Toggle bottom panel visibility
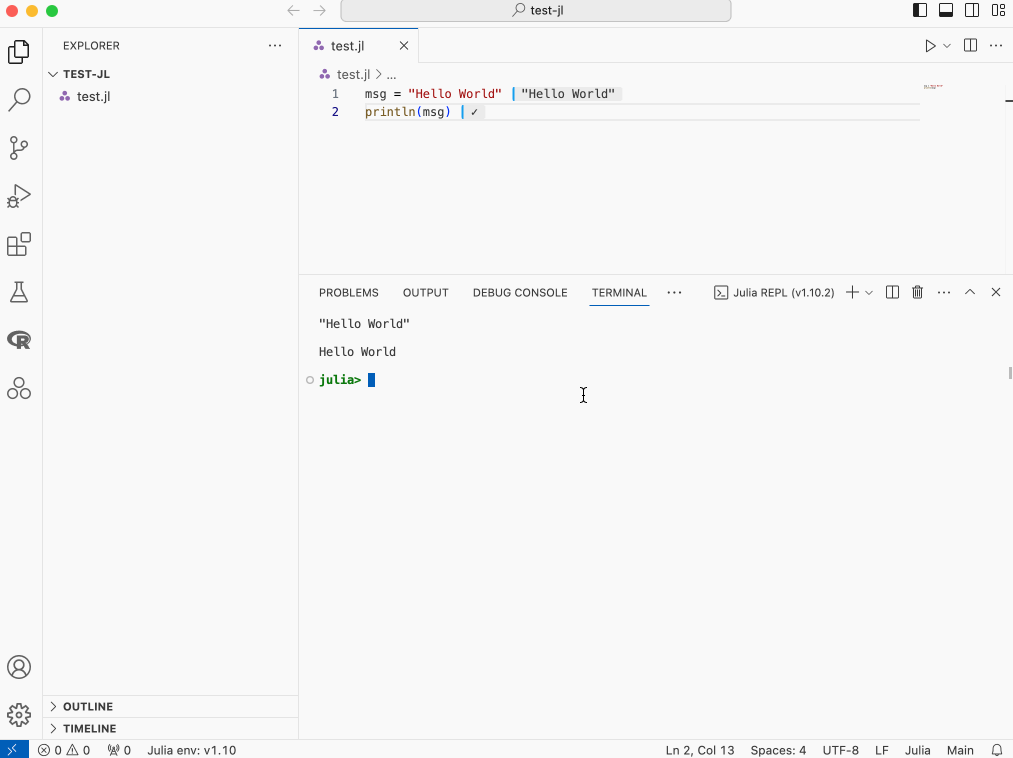Viewport: 1013px width, 758px height. 945,11
